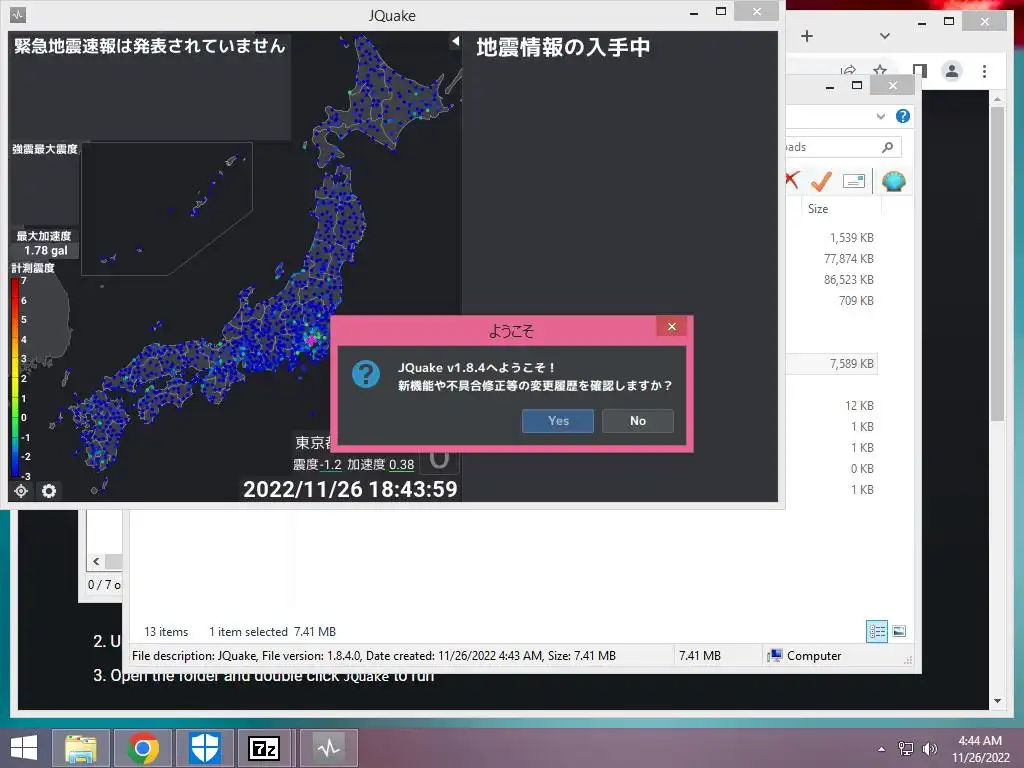Toggle Chrome side panel icon

click(x=920, y=70)
